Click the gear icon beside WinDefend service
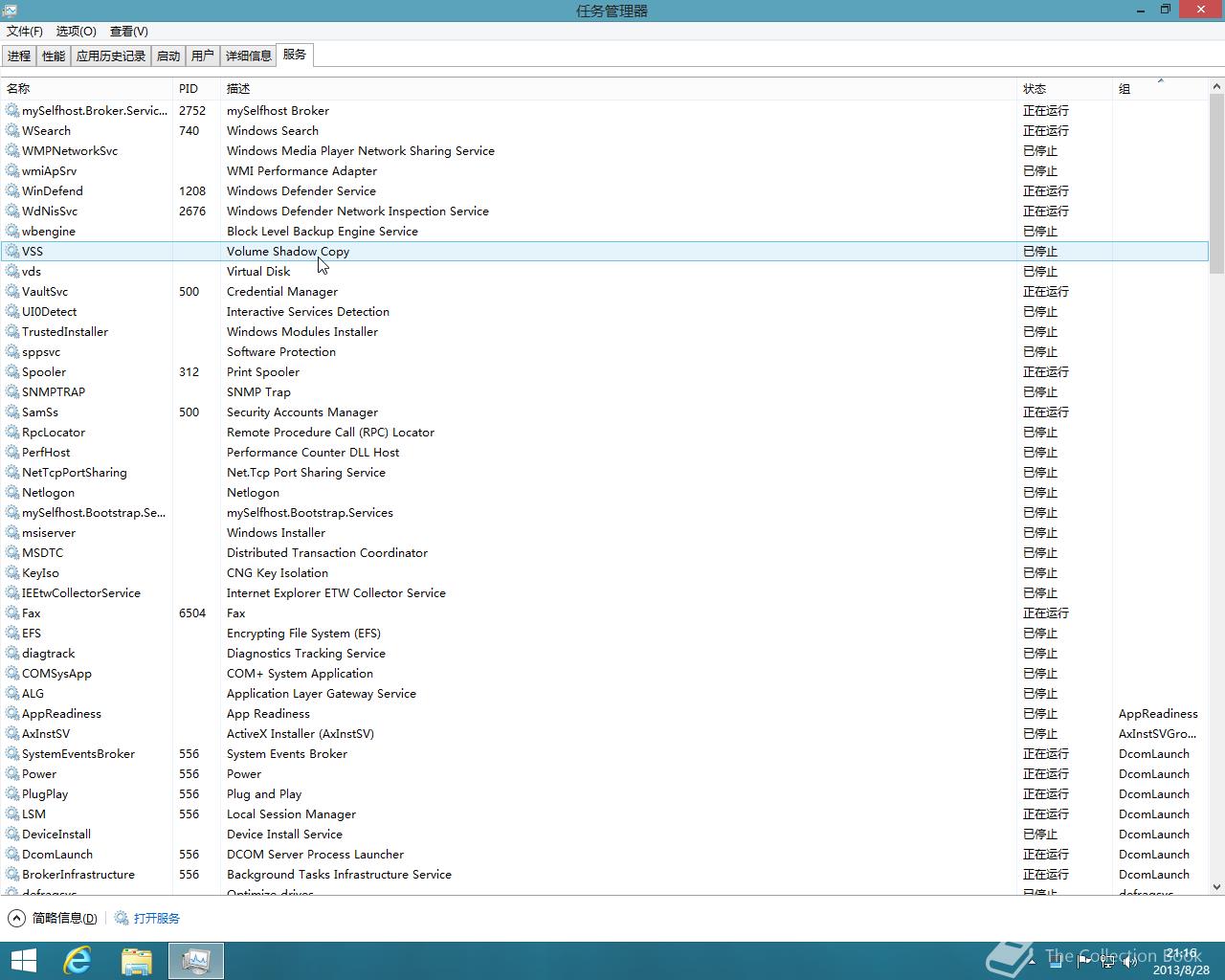The image size is (1225, 980). [x=12, y=191]
